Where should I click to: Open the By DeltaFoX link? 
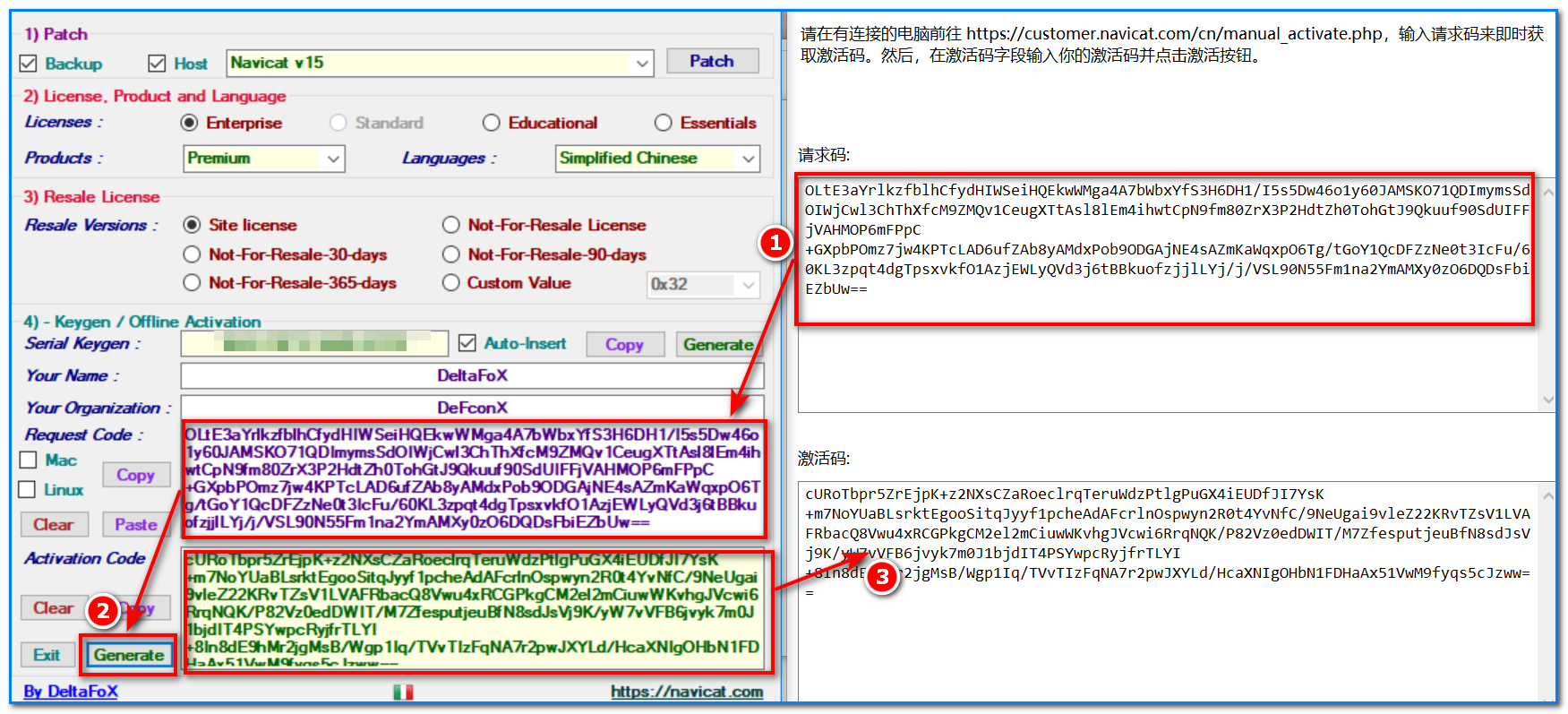71,692
